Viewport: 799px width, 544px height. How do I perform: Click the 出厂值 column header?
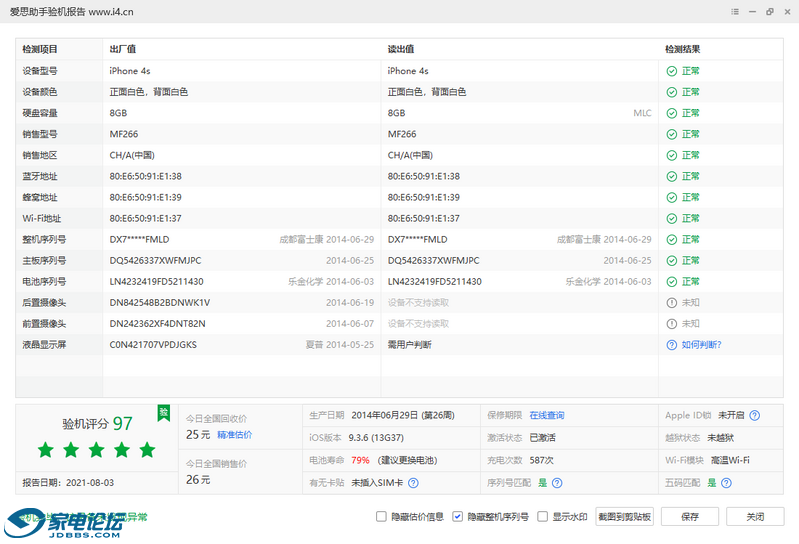point(123,49)
